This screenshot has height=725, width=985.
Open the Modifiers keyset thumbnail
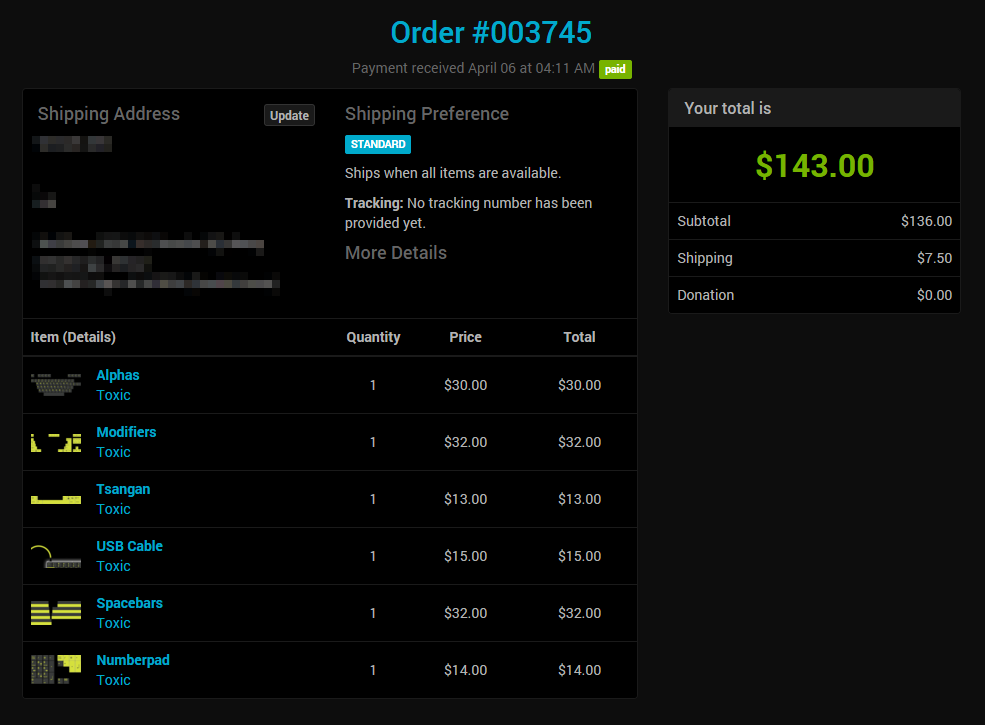coord(56,442)
